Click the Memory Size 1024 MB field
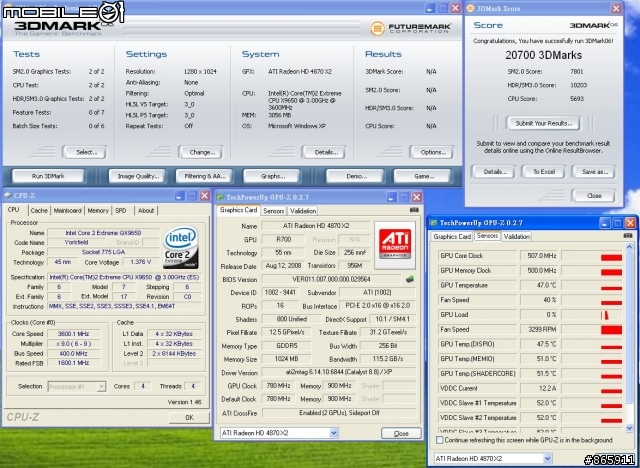Screen dimensions: 640x468 click(x=286, y=359)
